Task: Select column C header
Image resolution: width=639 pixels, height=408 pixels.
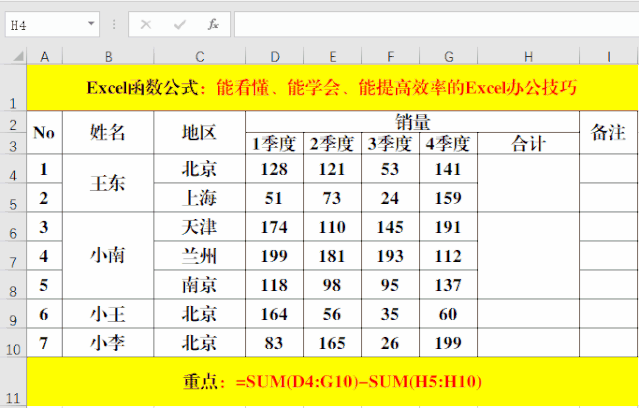Action: coord(200,57)
